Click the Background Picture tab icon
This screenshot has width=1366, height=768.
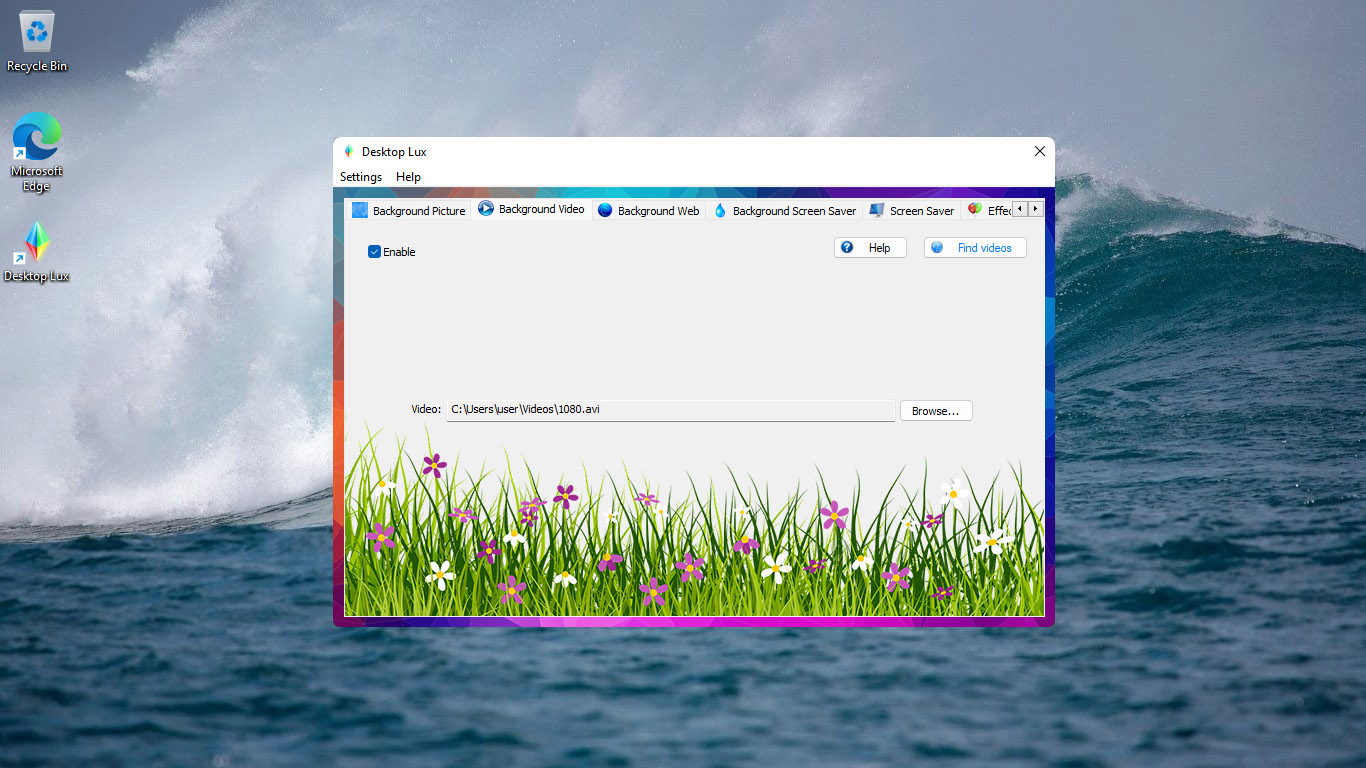pos(360,210)
